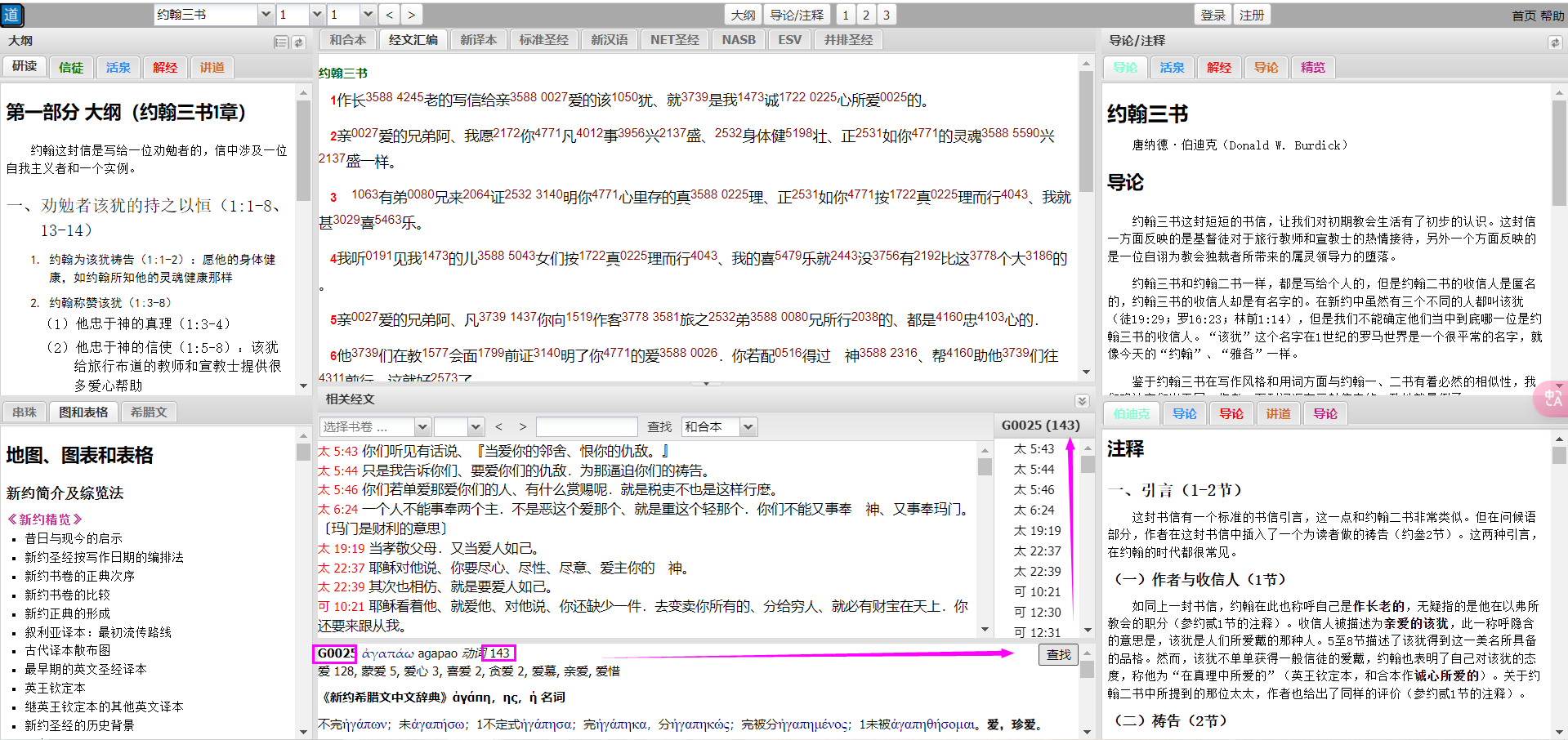Click the 查找 button beside G0025 entry
The height and width of the screenshot is (740, 1568).
[x=1058, y=654]
